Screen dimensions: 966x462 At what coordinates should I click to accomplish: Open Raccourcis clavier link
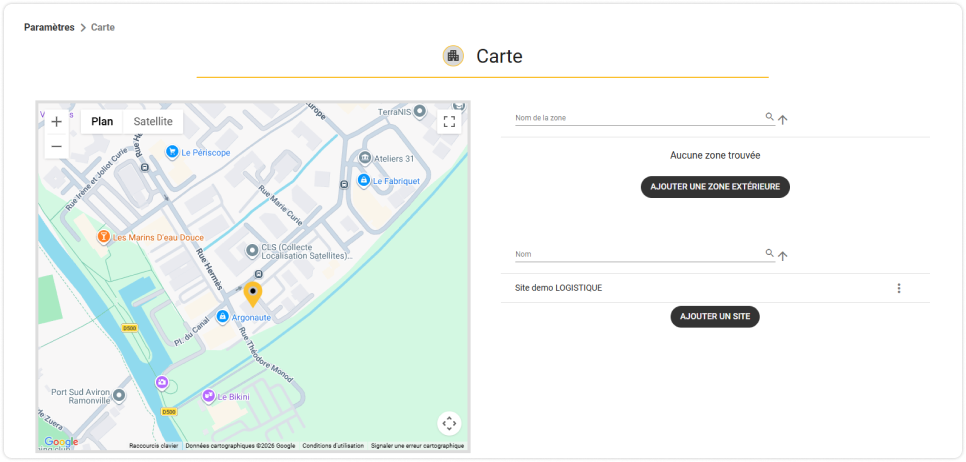click(x=153, y=446)
